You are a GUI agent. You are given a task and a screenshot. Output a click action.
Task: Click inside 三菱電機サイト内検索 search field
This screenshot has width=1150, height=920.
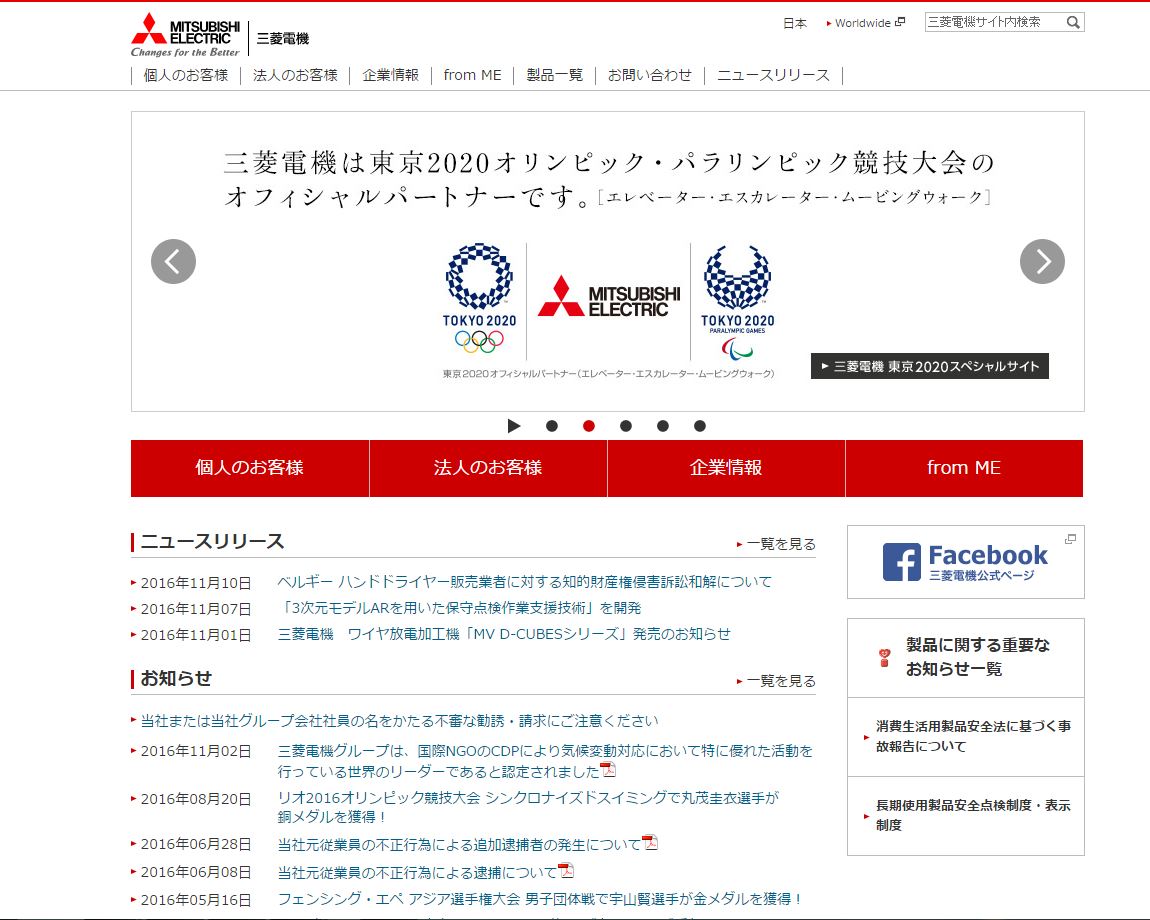coord(995,22)
